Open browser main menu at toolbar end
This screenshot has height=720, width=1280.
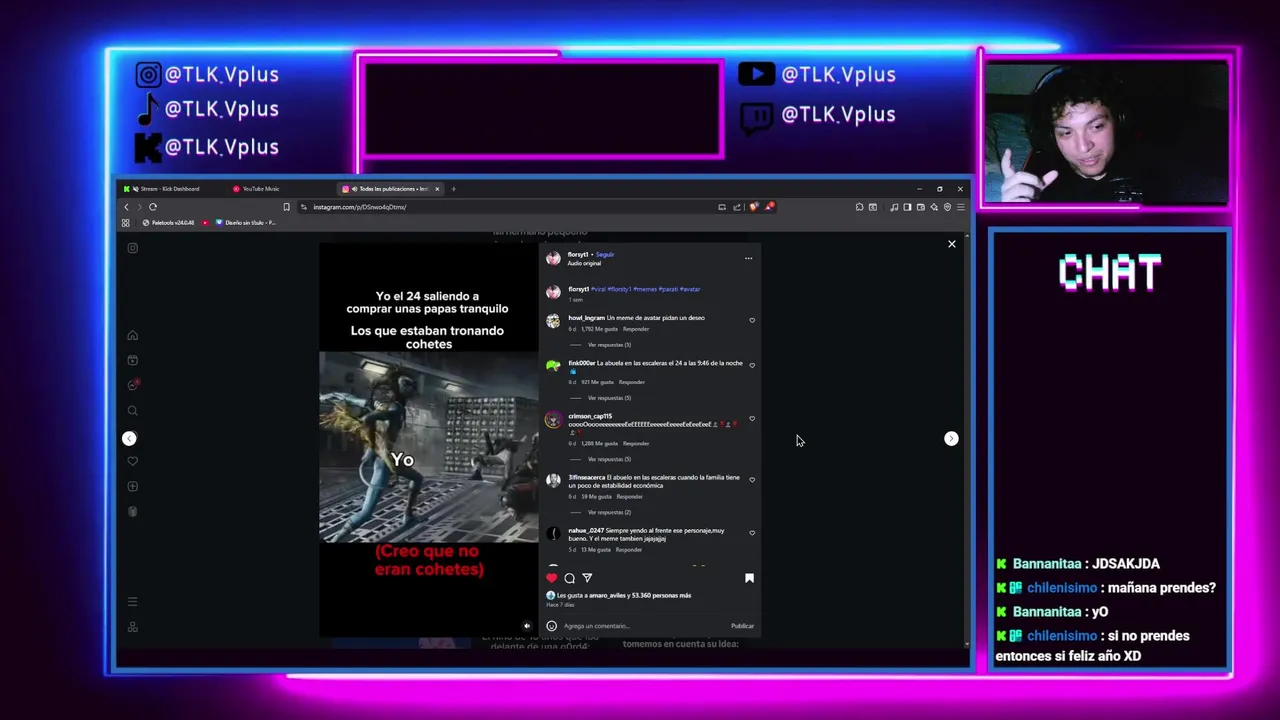click(x=960, y=207)
